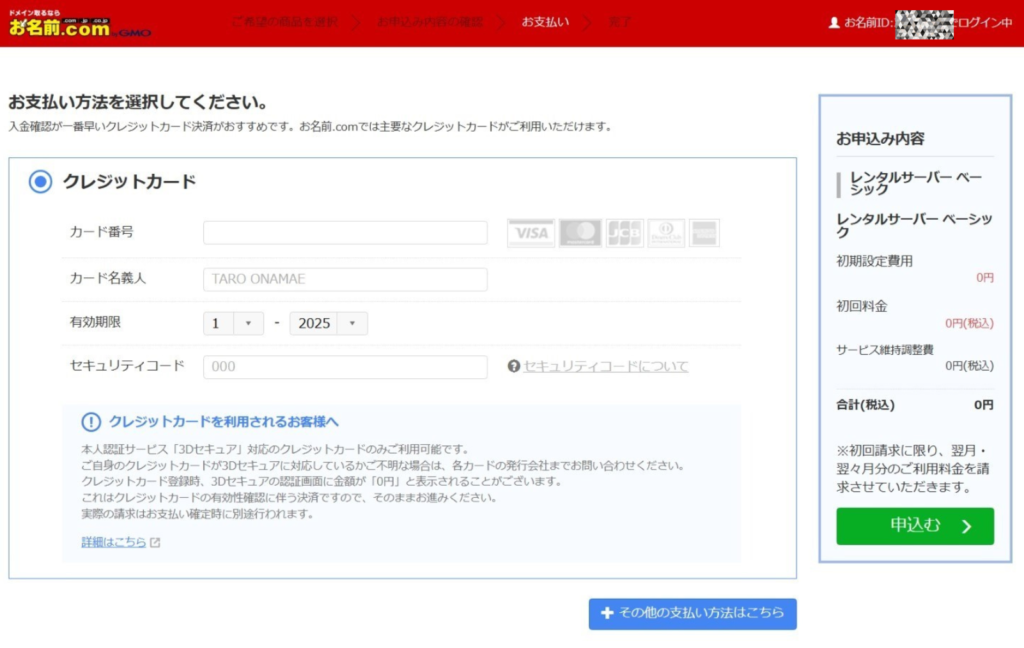Click the question mark icon beside セキュリティコードについて

click(514, 367)
